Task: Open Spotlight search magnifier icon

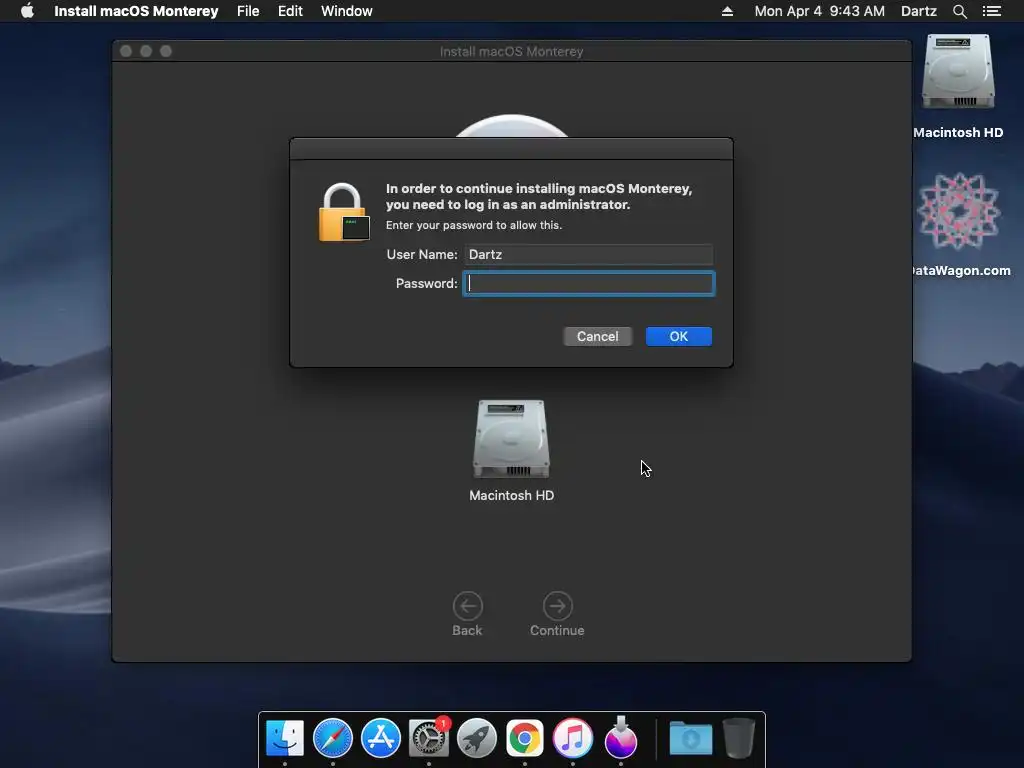Action: coord(959,11)
